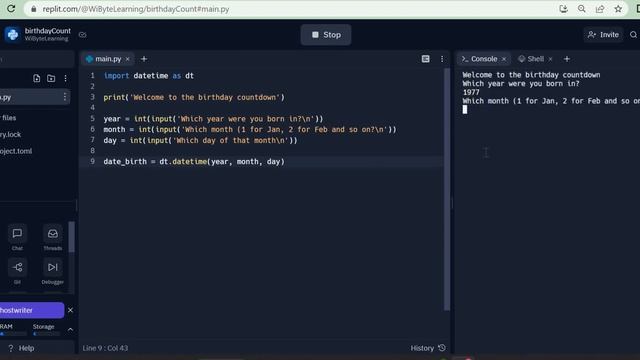This screenshot has width=640, height=360.
Task: Close the main.py tab
Action: [x=127, y=59]
